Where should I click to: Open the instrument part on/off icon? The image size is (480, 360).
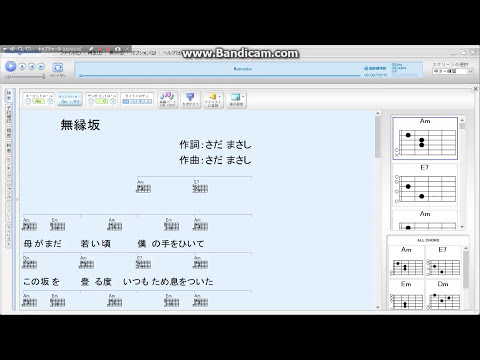pyautogui.click(x=168, y=99)
